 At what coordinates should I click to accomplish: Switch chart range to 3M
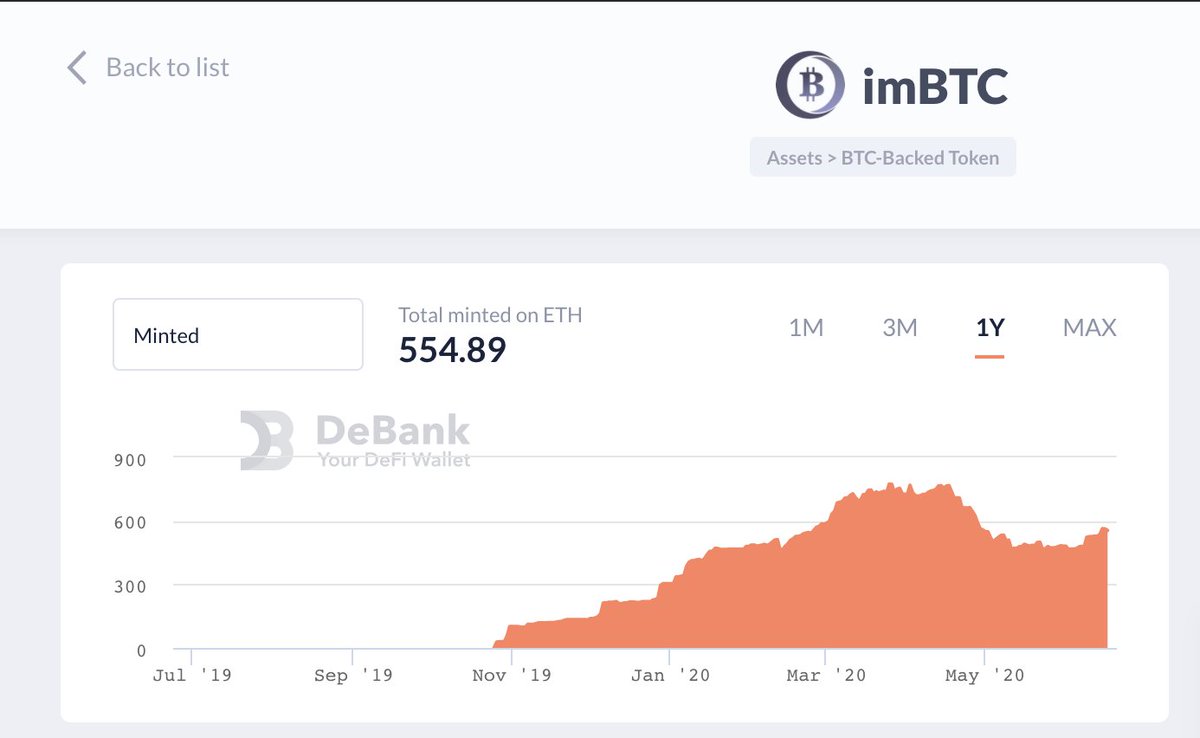click(x=900, y=328)
